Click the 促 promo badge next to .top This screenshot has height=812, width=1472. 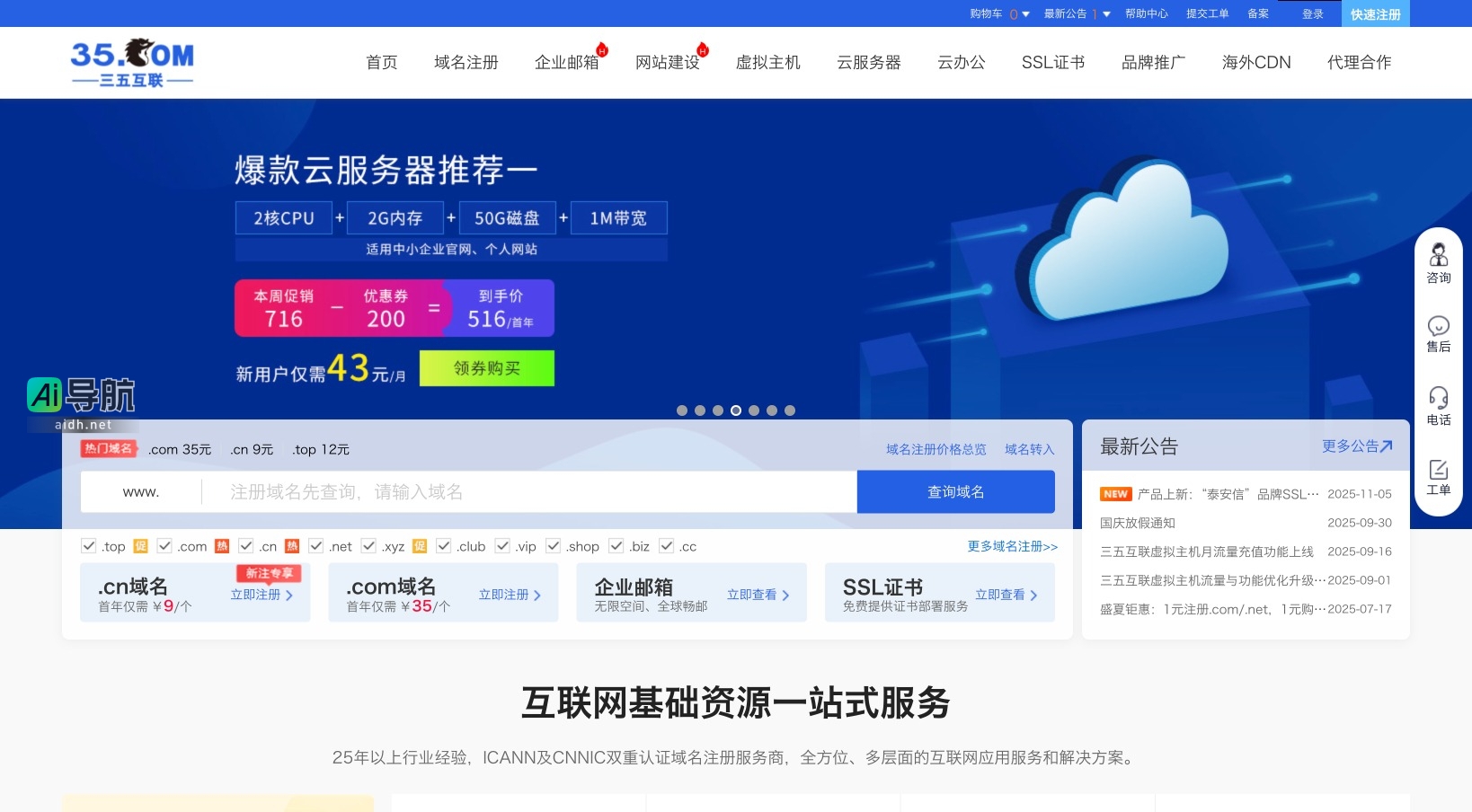tap(139, 545)
